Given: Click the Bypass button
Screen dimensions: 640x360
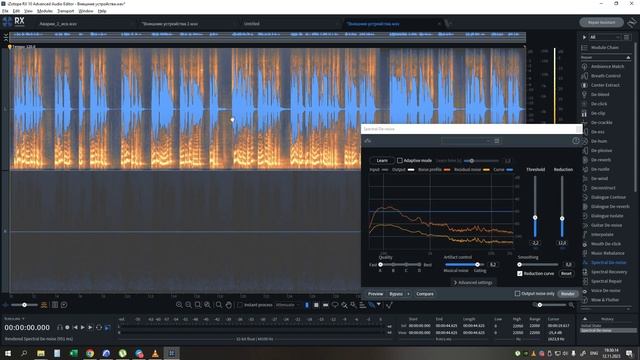Looking at the screenshot, I should pos(396,294).
